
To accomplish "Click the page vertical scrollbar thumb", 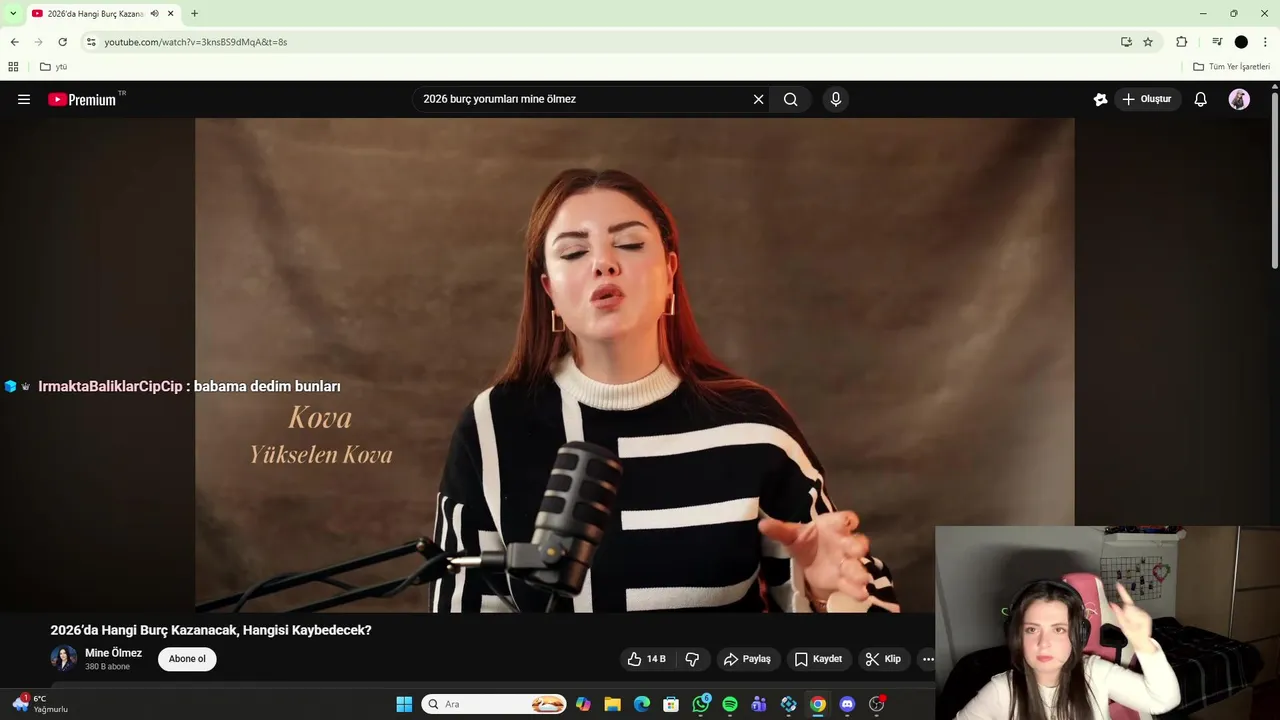I will (x=1275, y=180).
